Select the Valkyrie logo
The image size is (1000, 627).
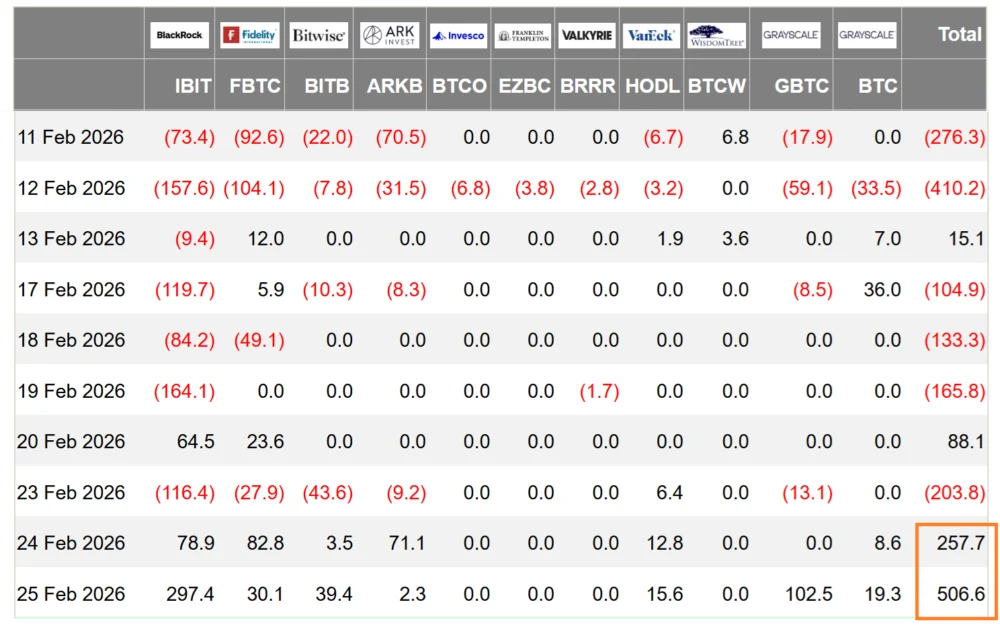pyautogui.click(x=587, y=35)
